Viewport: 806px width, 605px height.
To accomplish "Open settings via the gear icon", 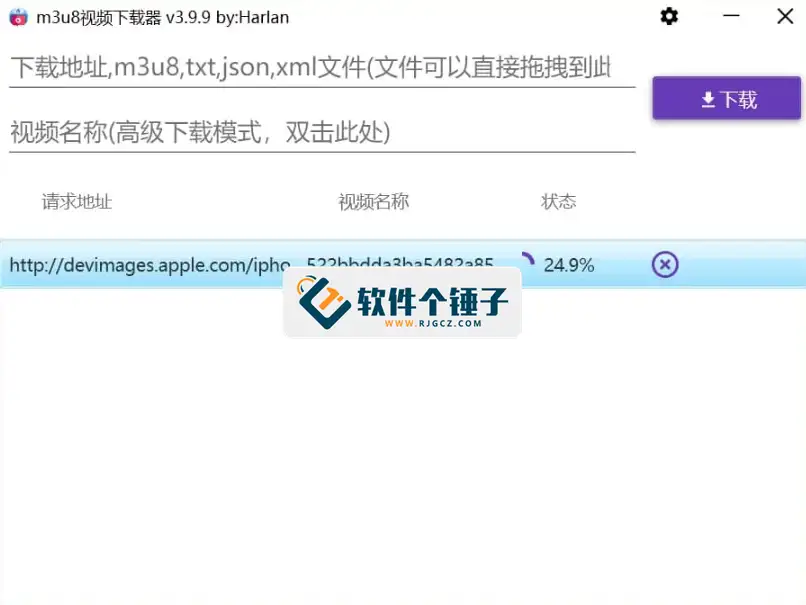I will (x=670, y=16).
